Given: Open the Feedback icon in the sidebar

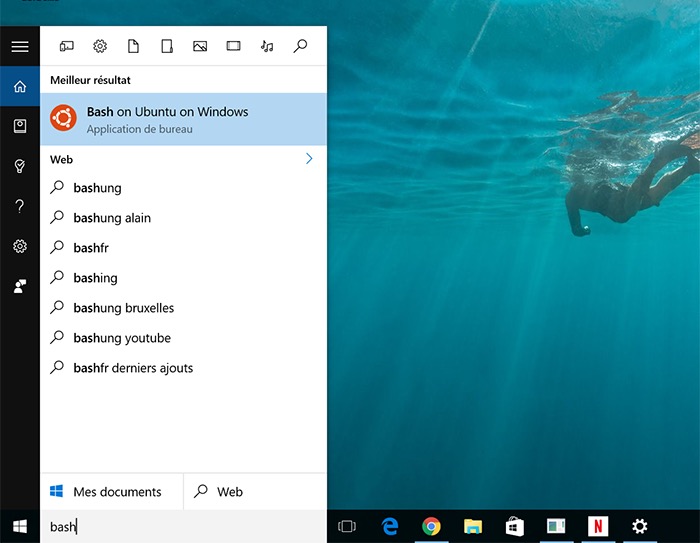Looking at the screenshot, I should (20, 286).
